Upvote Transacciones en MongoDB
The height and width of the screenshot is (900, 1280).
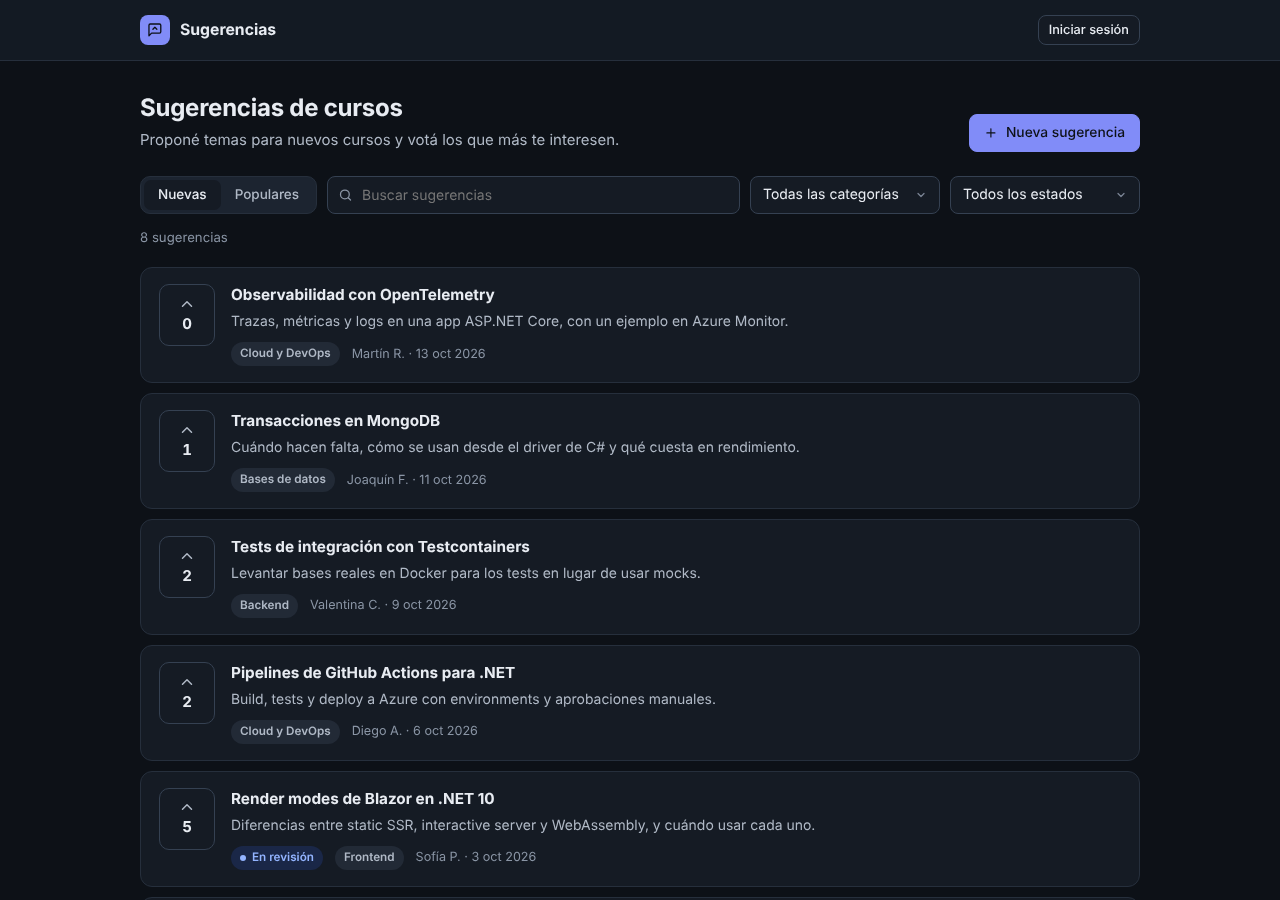(x=187, y=441)
